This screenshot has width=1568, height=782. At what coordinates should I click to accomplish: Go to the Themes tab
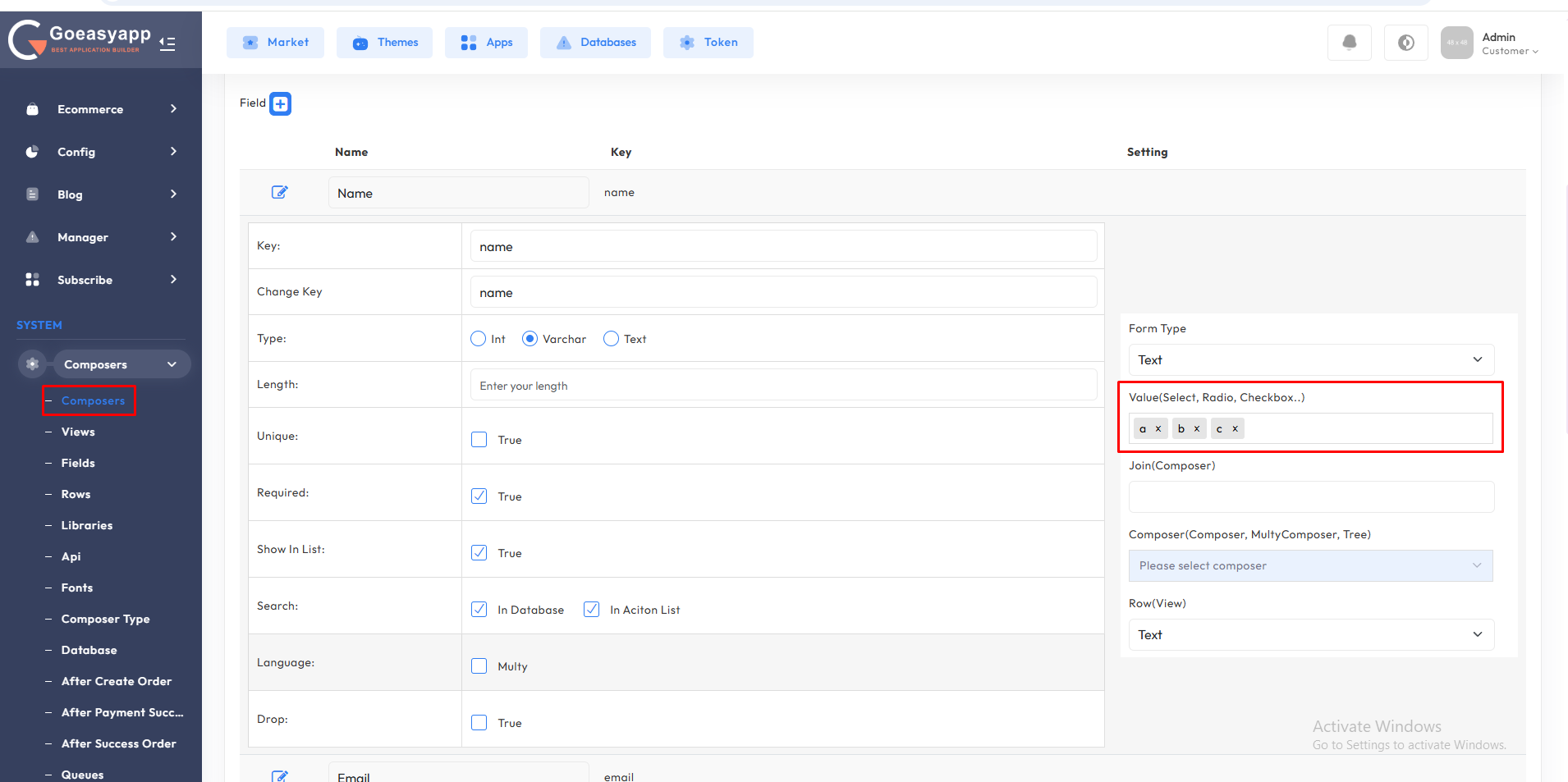[x=384, y=43]
